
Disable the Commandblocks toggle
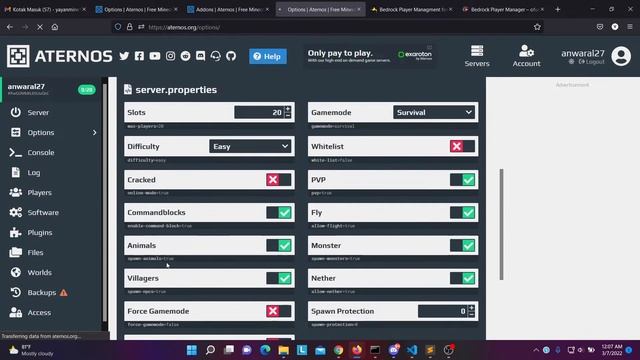(x=279, y=212)
